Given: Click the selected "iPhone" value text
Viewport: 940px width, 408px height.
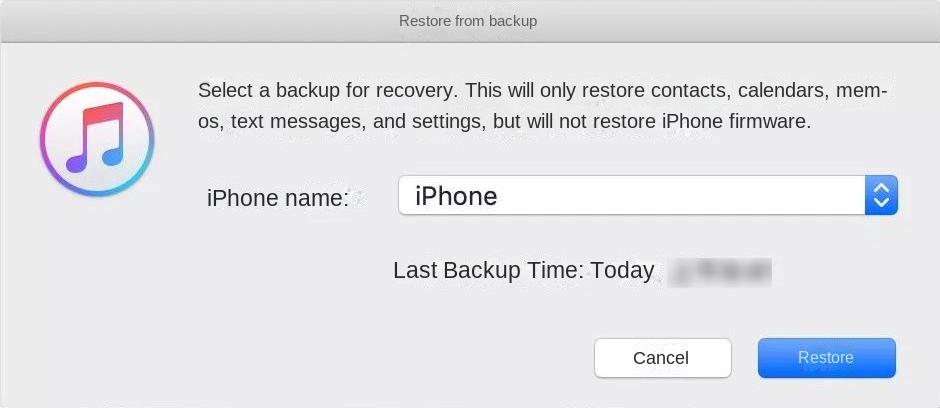Looking at the screenshot, I should point(456,196).
